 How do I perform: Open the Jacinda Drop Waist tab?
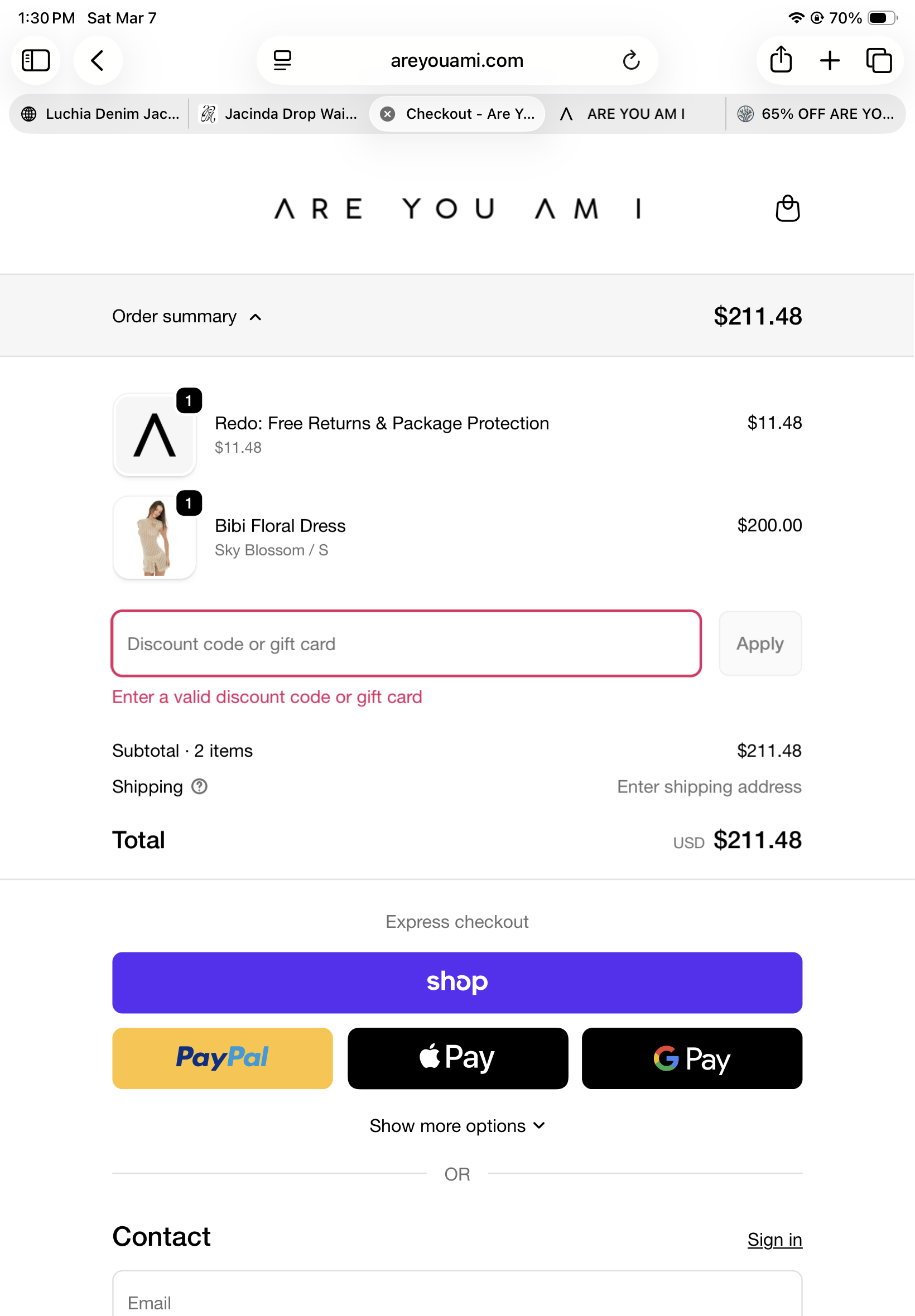(x=278, y=114)
